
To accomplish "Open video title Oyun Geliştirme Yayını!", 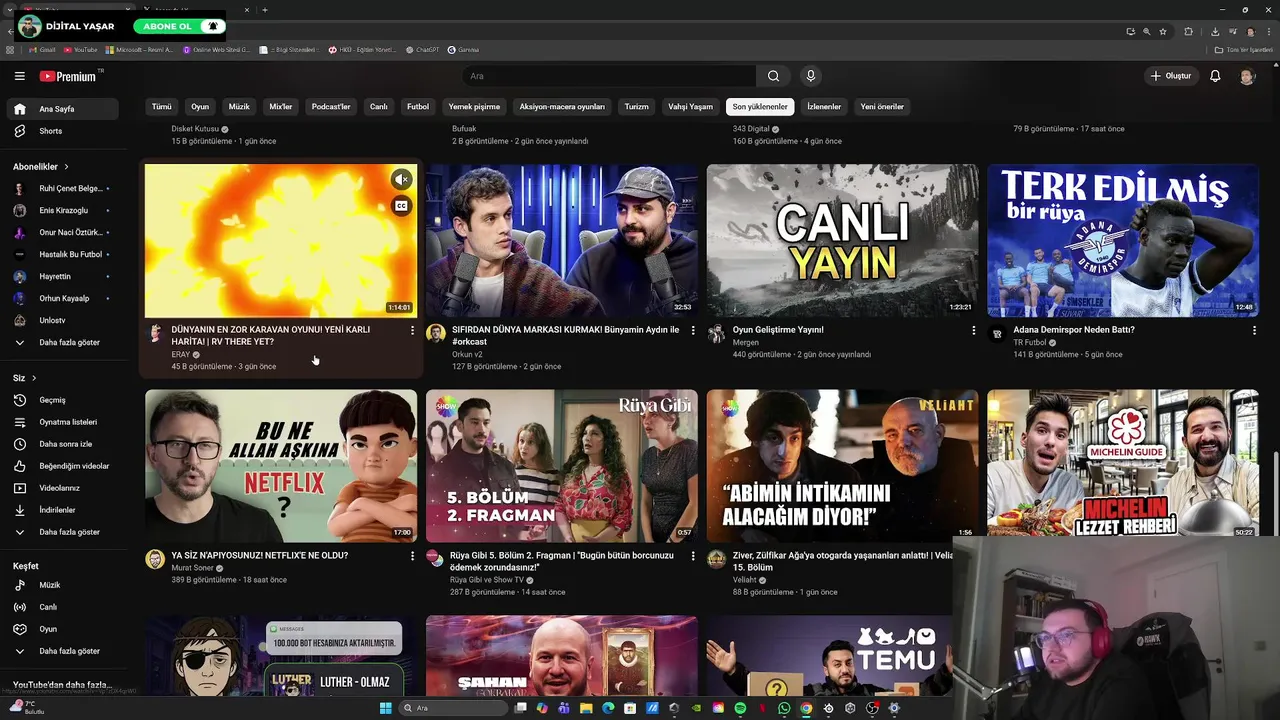I will (778, 330).
